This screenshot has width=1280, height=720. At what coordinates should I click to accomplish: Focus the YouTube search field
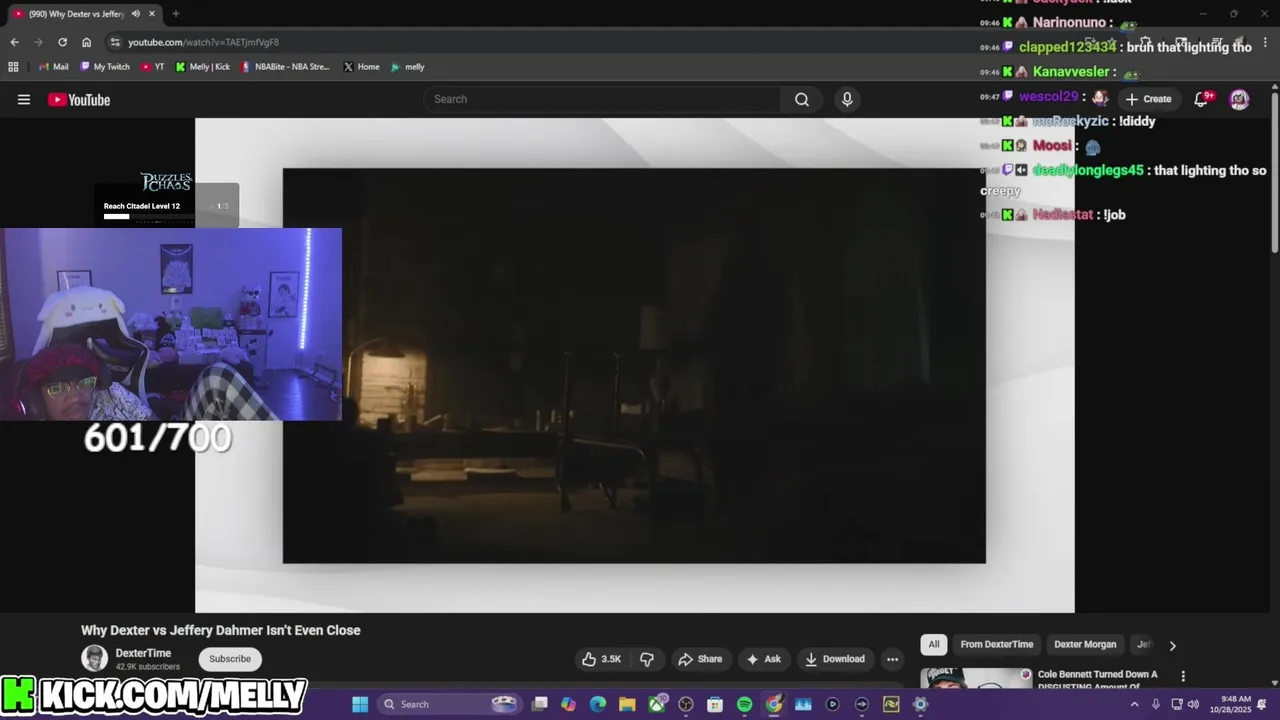click(602, 99)
